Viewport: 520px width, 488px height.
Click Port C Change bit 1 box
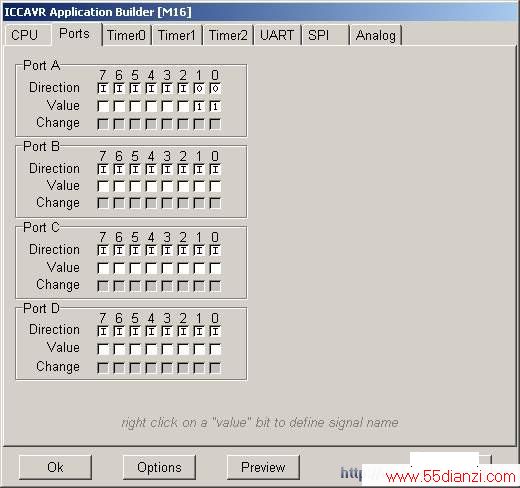pos(199,286)
